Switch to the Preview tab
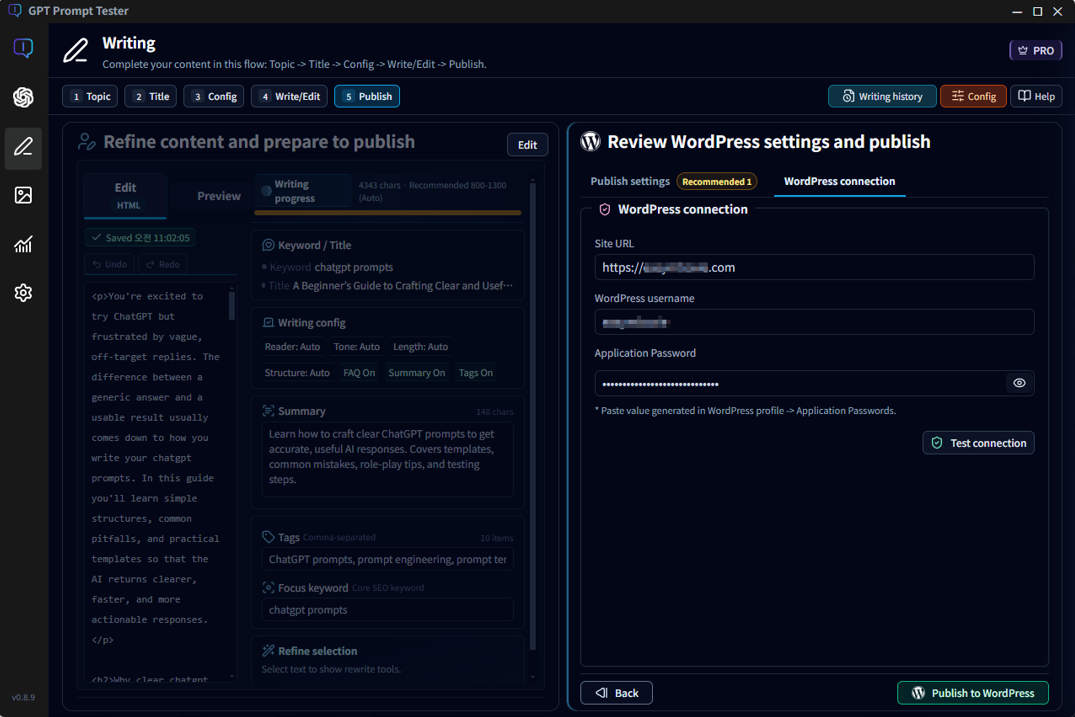The image size is (1075, 717). (x=218, y=196)
